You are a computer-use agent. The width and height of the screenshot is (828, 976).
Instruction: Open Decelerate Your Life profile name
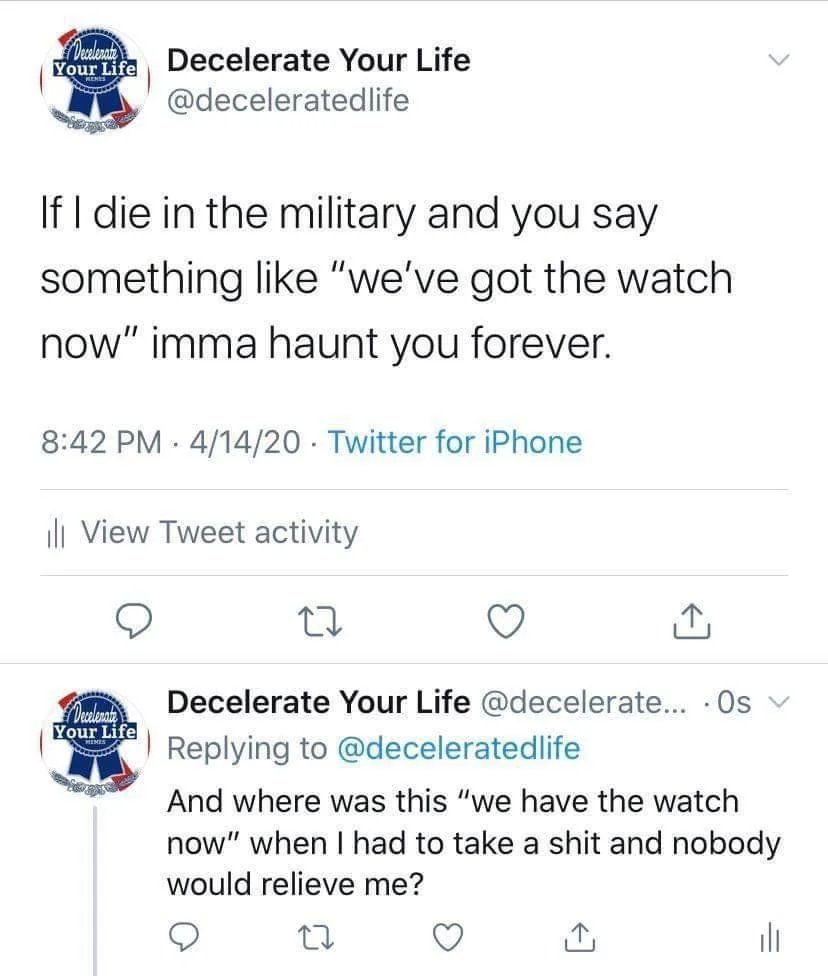318,60
